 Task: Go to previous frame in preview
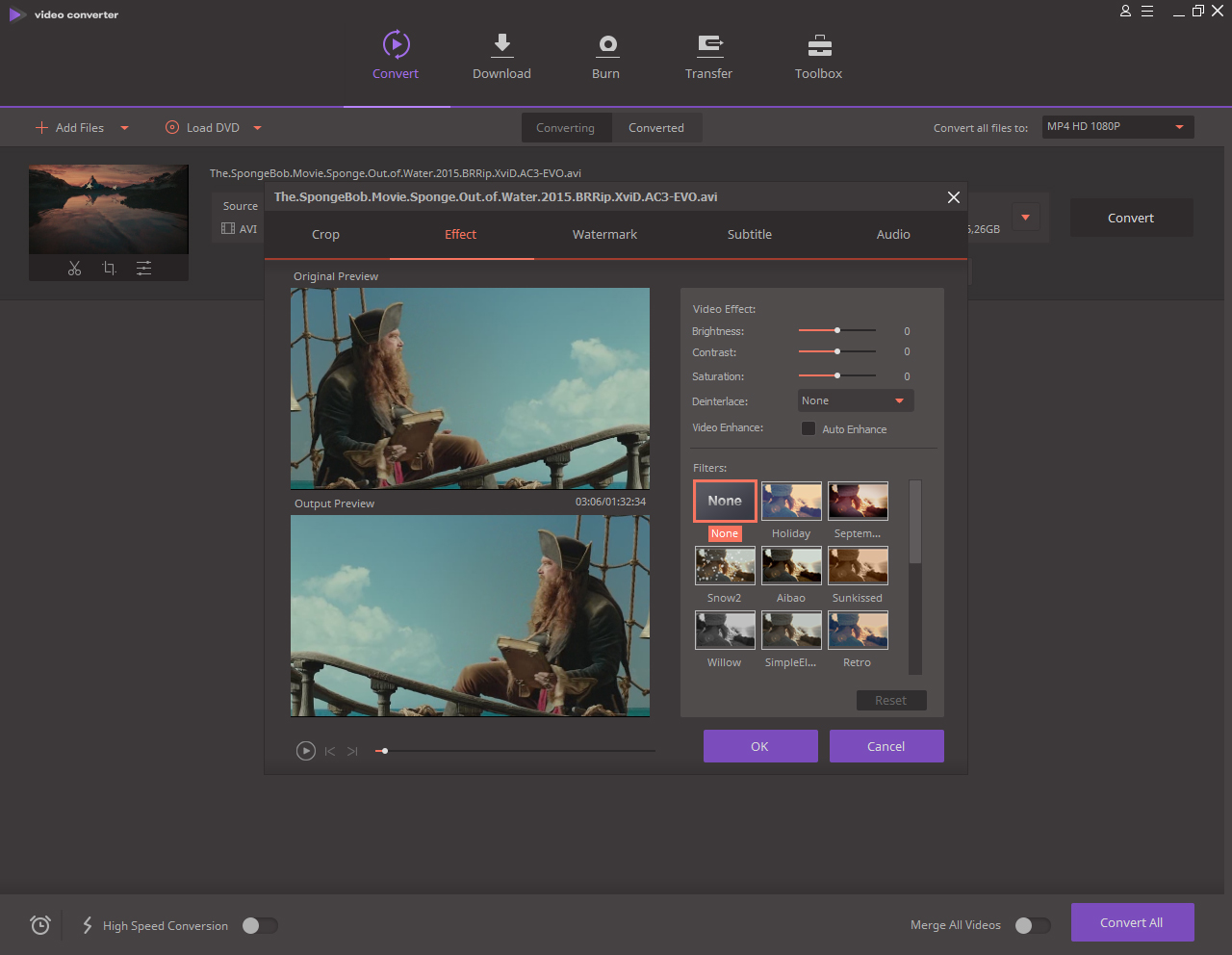tap(330, 751)
